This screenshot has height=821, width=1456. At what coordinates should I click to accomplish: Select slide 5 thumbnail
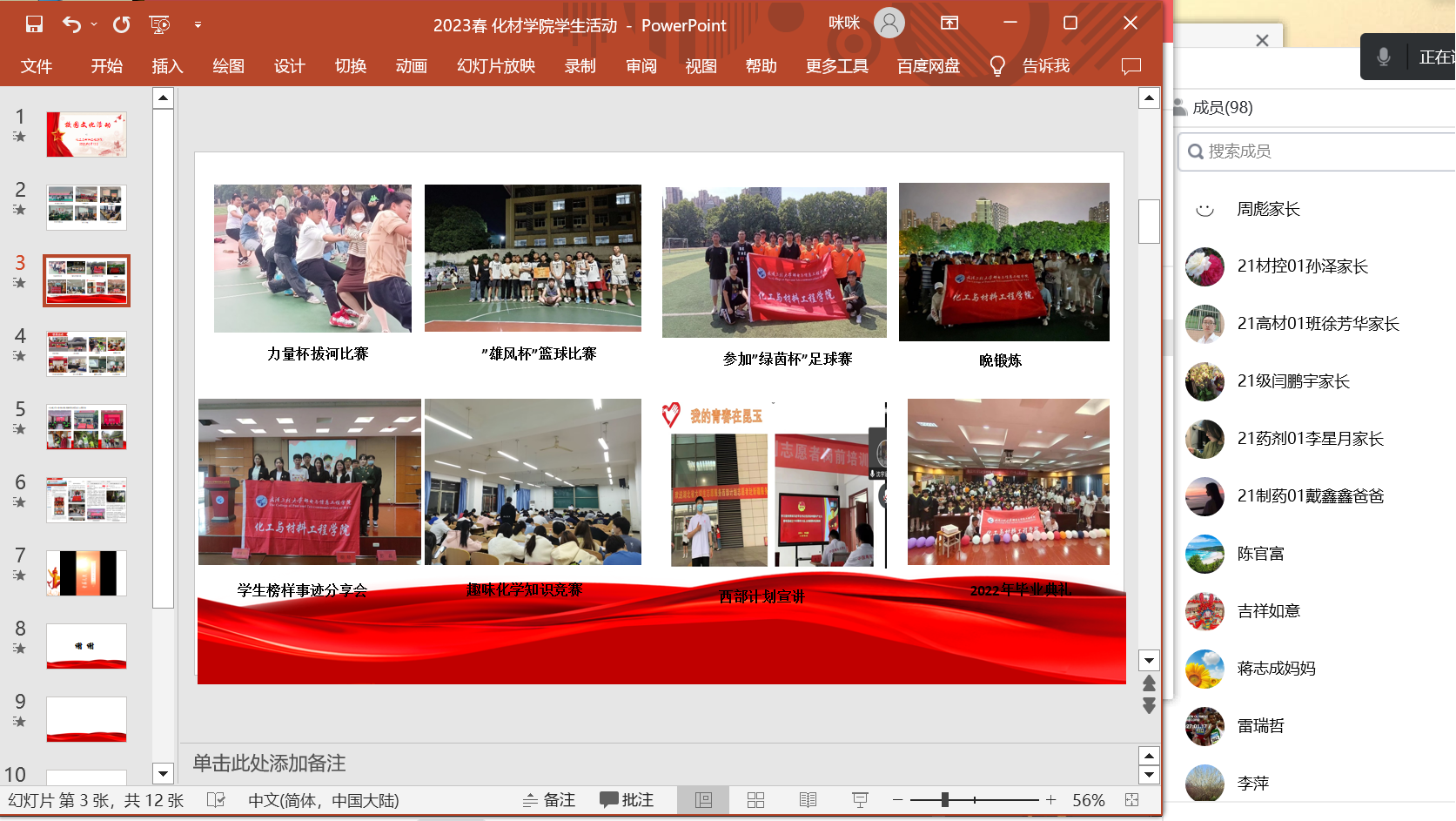(86, 427)
